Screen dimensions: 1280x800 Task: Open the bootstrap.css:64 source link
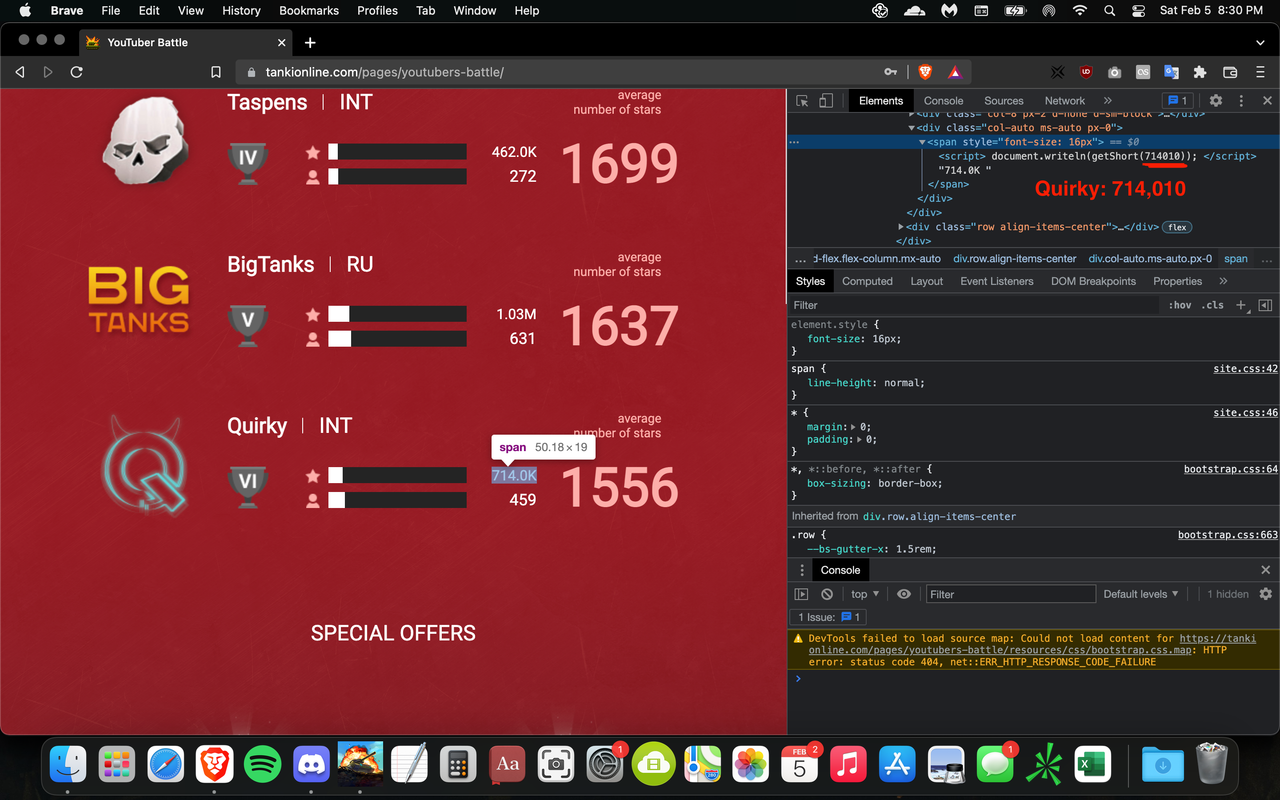coord(1230,469)
